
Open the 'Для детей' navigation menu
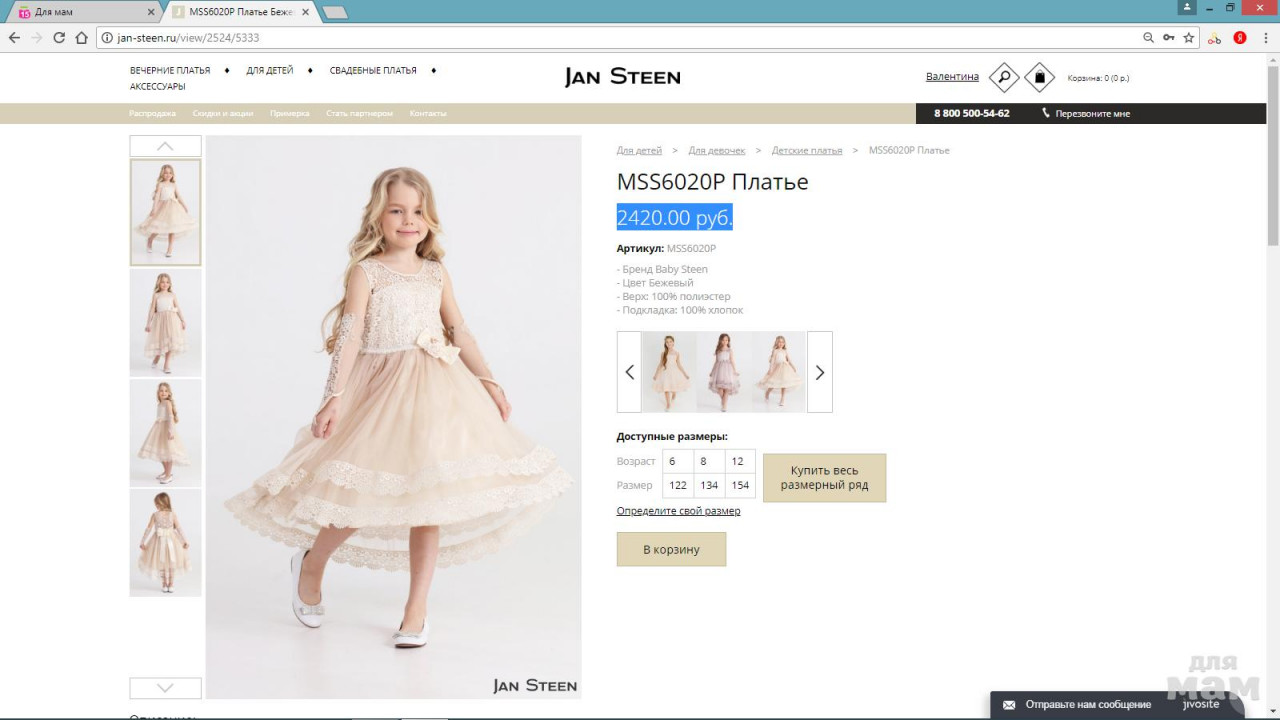270,71
